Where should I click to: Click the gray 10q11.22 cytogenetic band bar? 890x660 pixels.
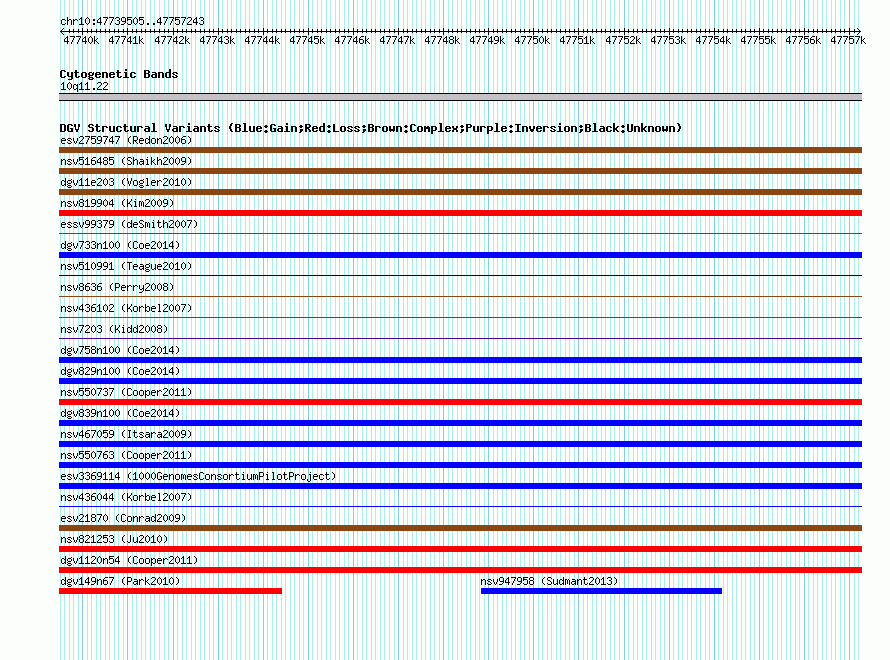[460, 97]
